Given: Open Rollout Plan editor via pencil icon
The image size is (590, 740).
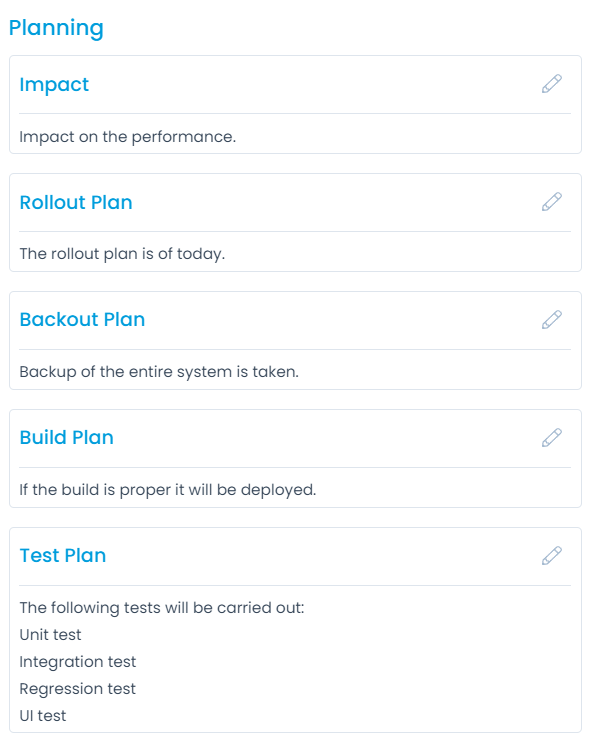Looking at the screenshot, I should click(551, 202).
